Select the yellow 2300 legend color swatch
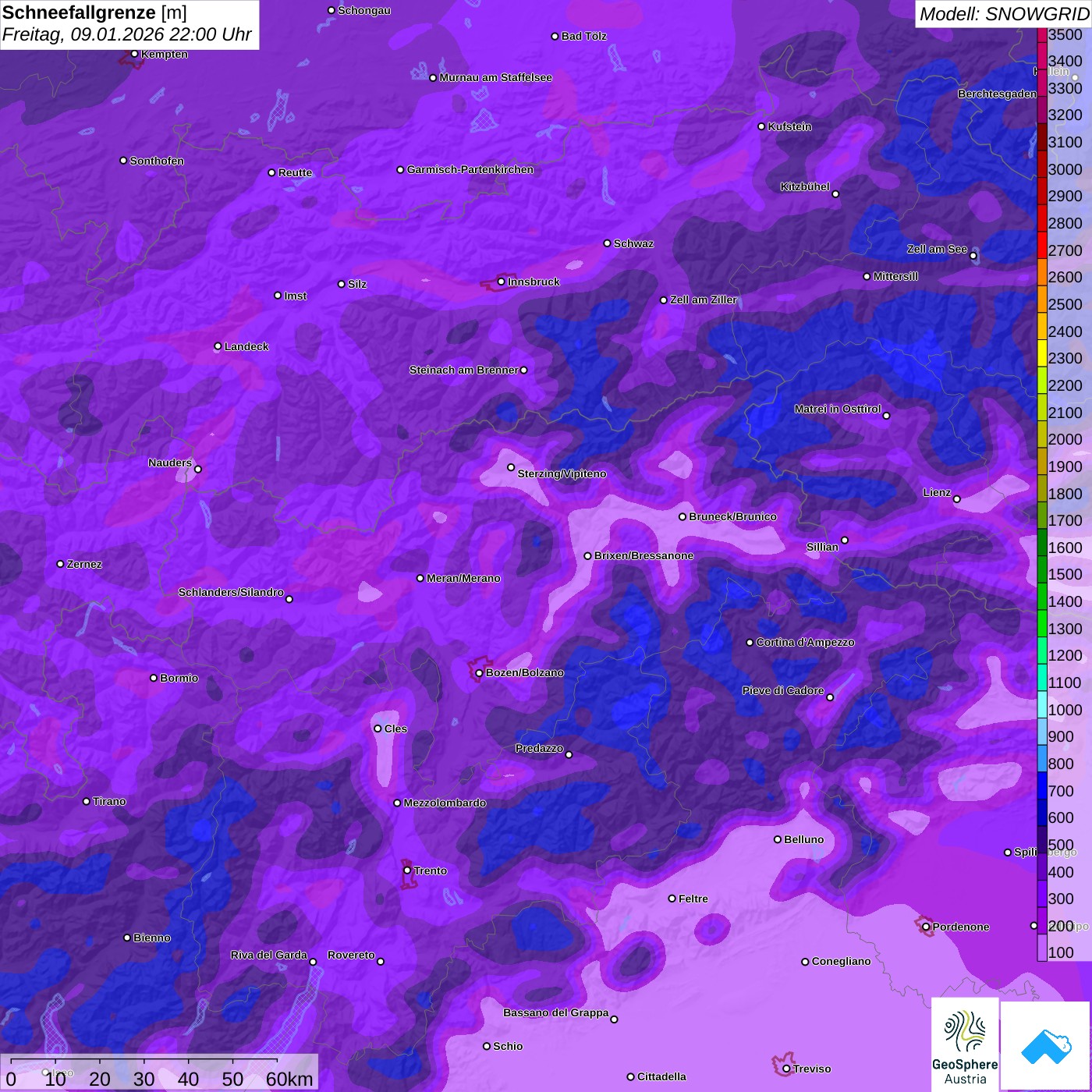Screen dimensions: 1092x1092 [1042, 353]
